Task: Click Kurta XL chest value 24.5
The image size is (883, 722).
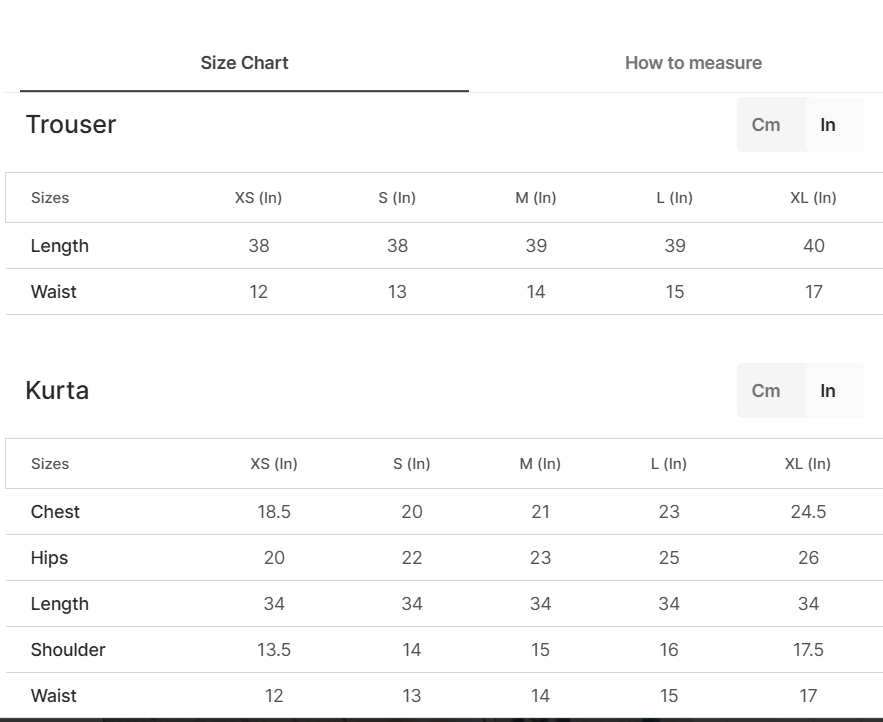Action: pos(808,512)
